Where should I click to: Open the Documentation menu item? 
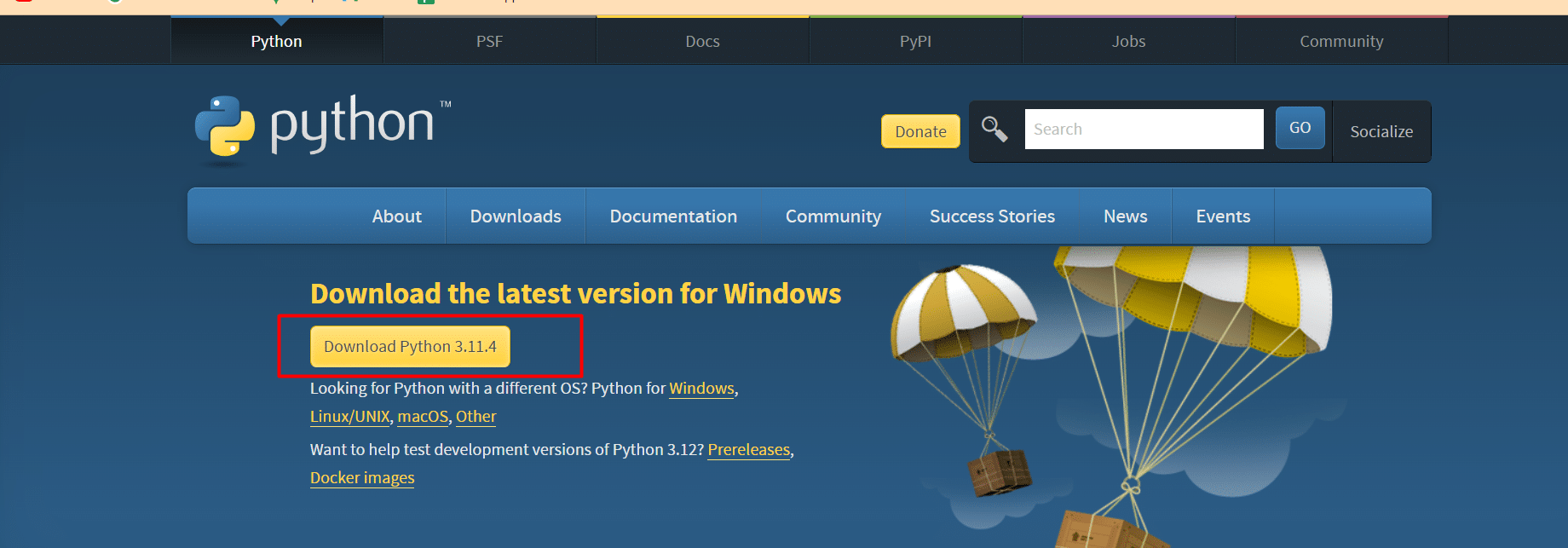pyautogui.click(x=673, y=216)
